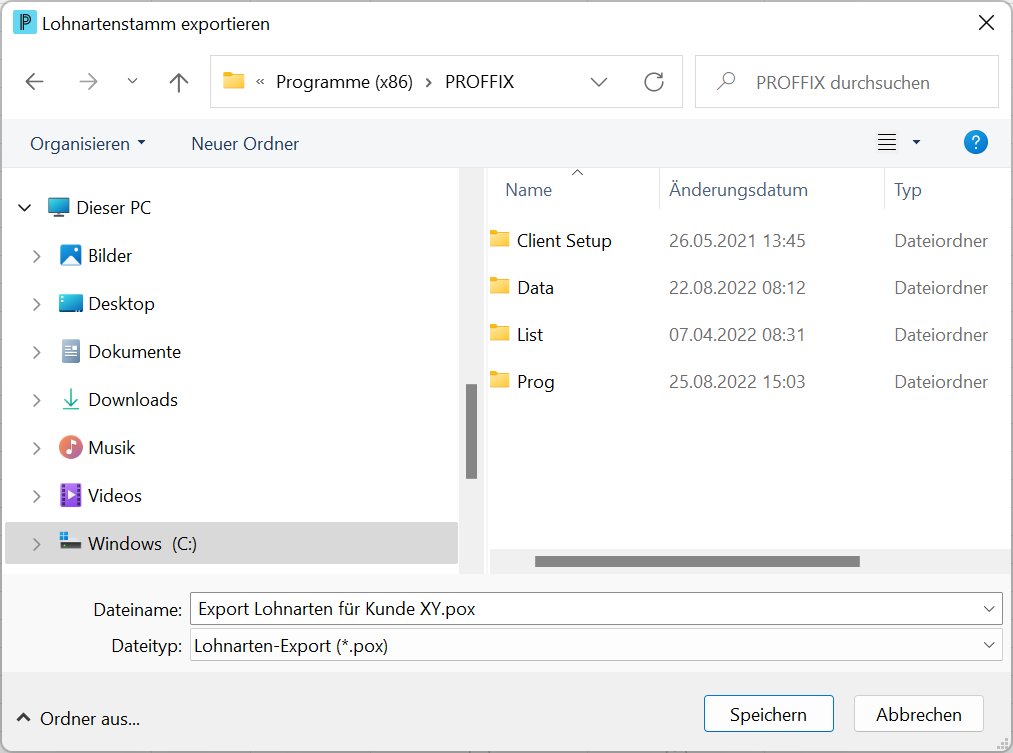
Task: Create a folder with Neuer Ordner
Action: pos(245,143)
